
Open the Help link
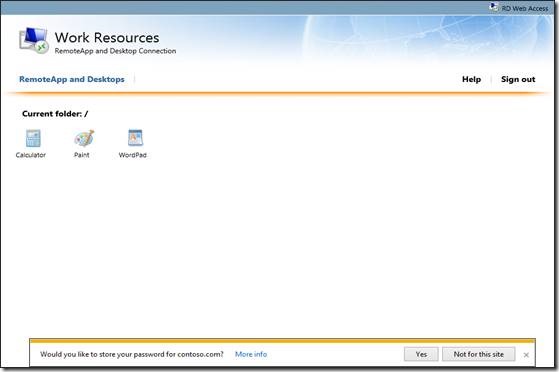471,79
